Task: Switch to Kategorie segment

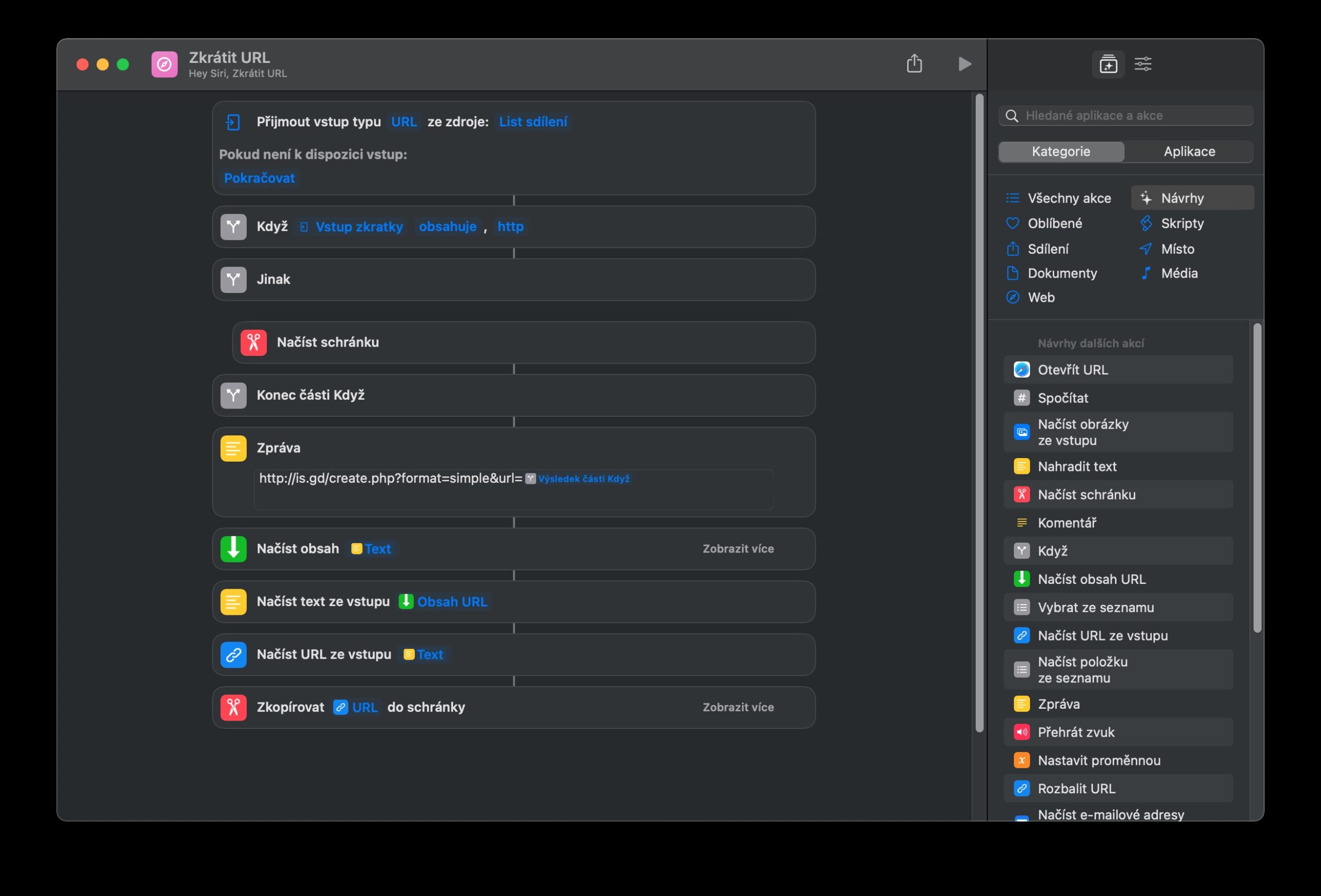Action: 1060,152
